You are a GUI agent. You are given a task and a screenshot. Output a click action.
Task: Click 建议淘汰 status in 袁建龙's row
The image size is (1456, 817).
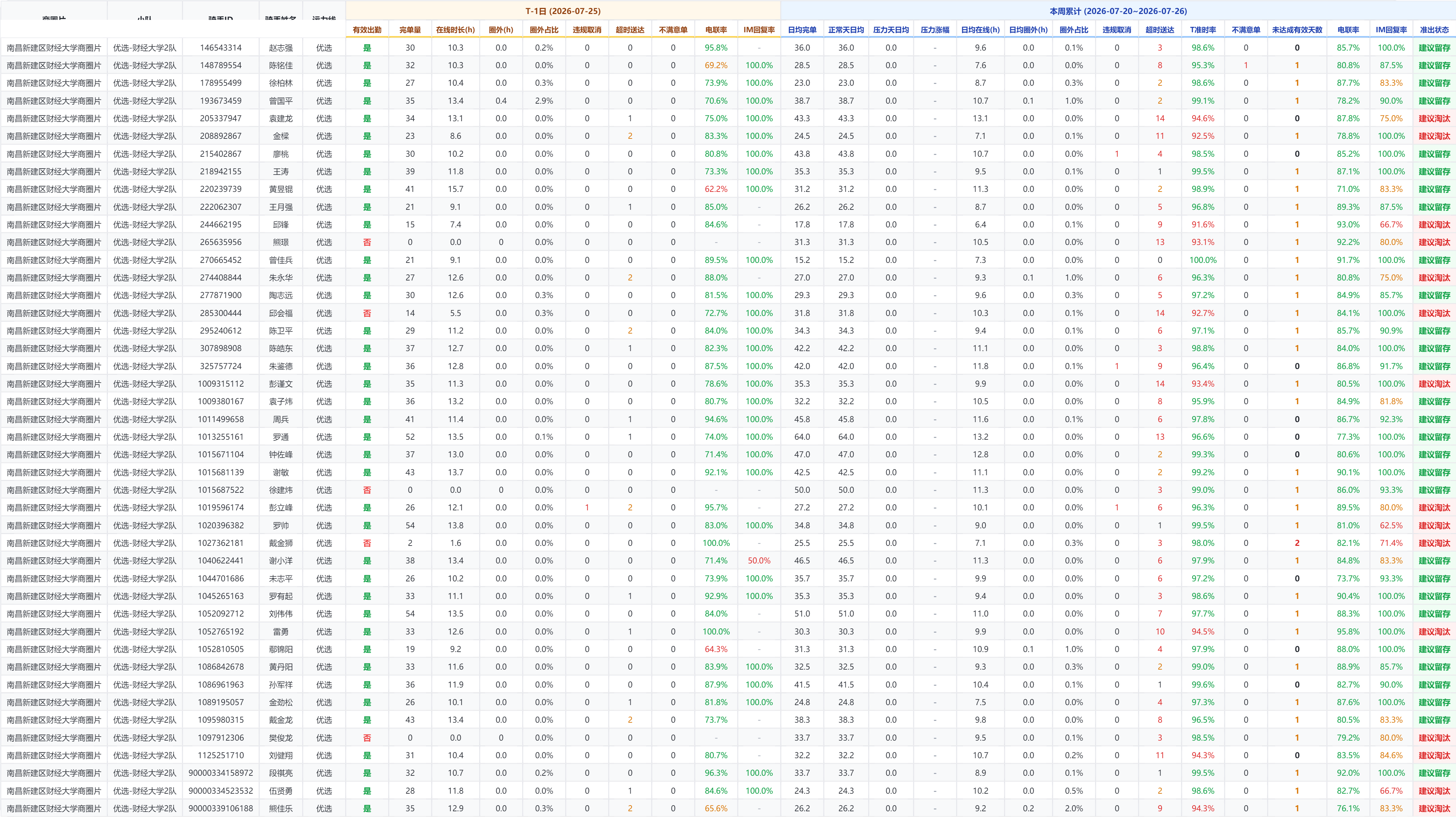(x=1434, y=119)
